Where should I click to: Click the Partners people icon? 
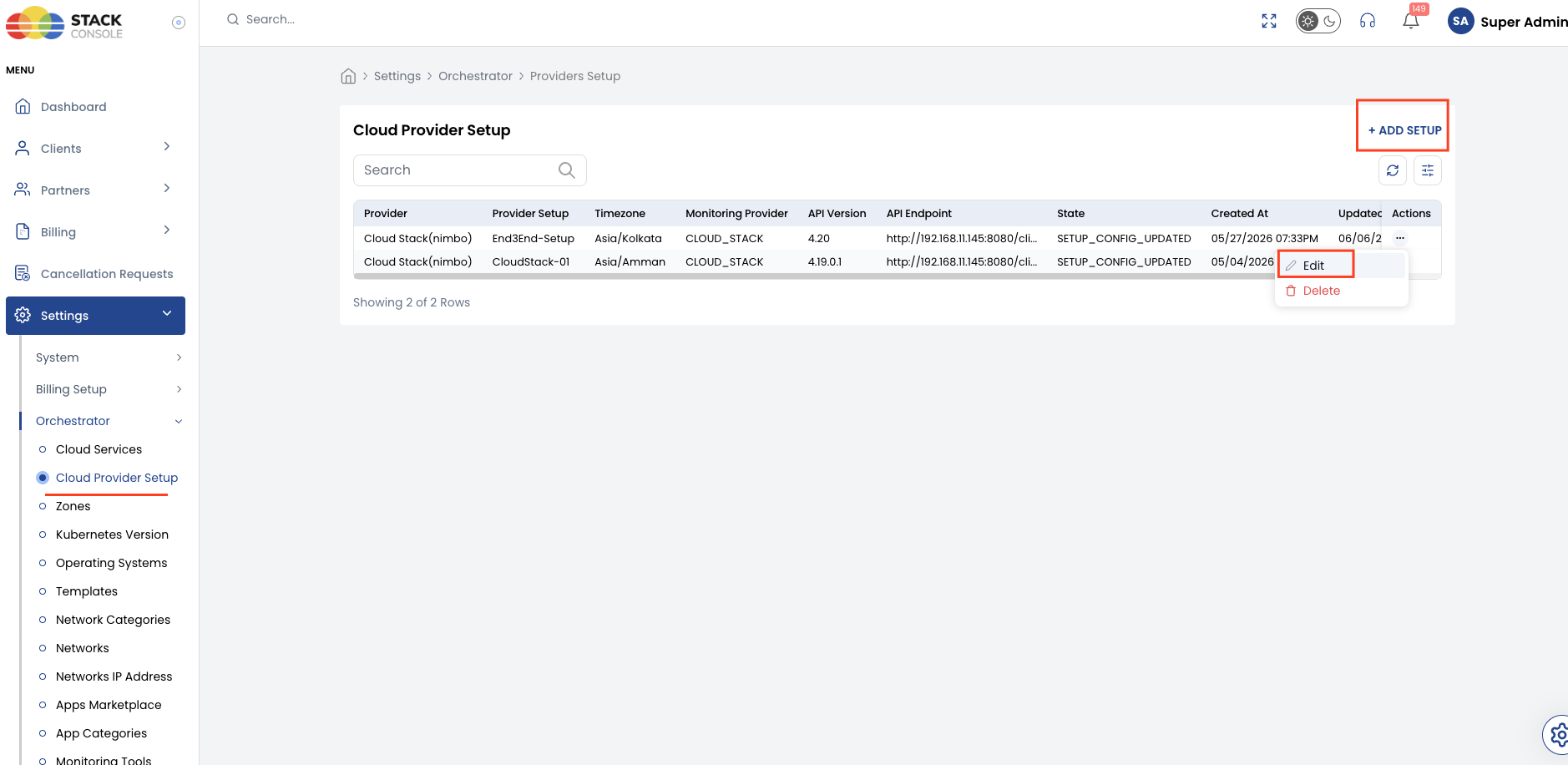[x=23, y=190]
